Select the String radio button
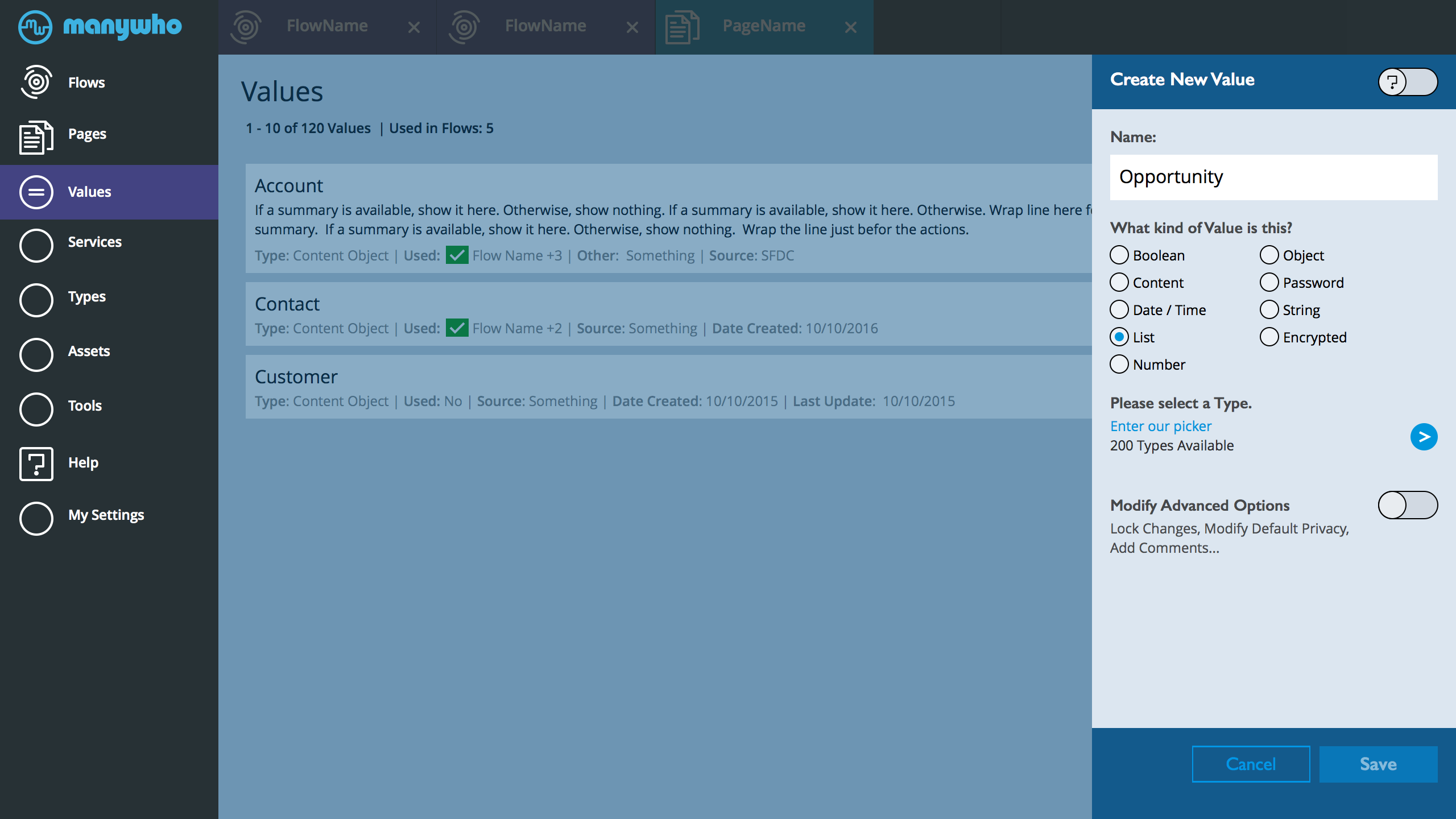 [x=1269, y=309]
